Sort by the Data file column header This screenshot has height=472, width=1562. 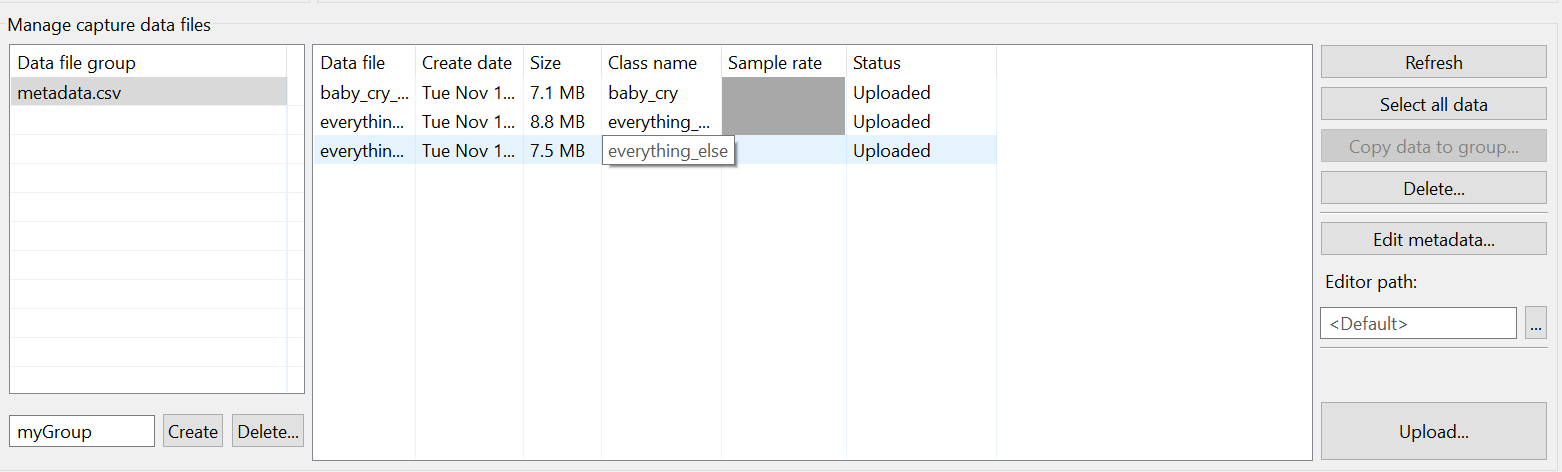coord(364,63)
